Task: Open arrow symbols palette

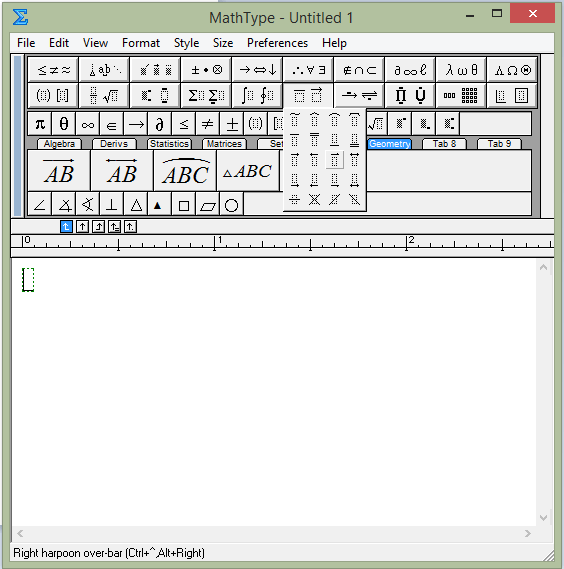Action: point(257,69)
